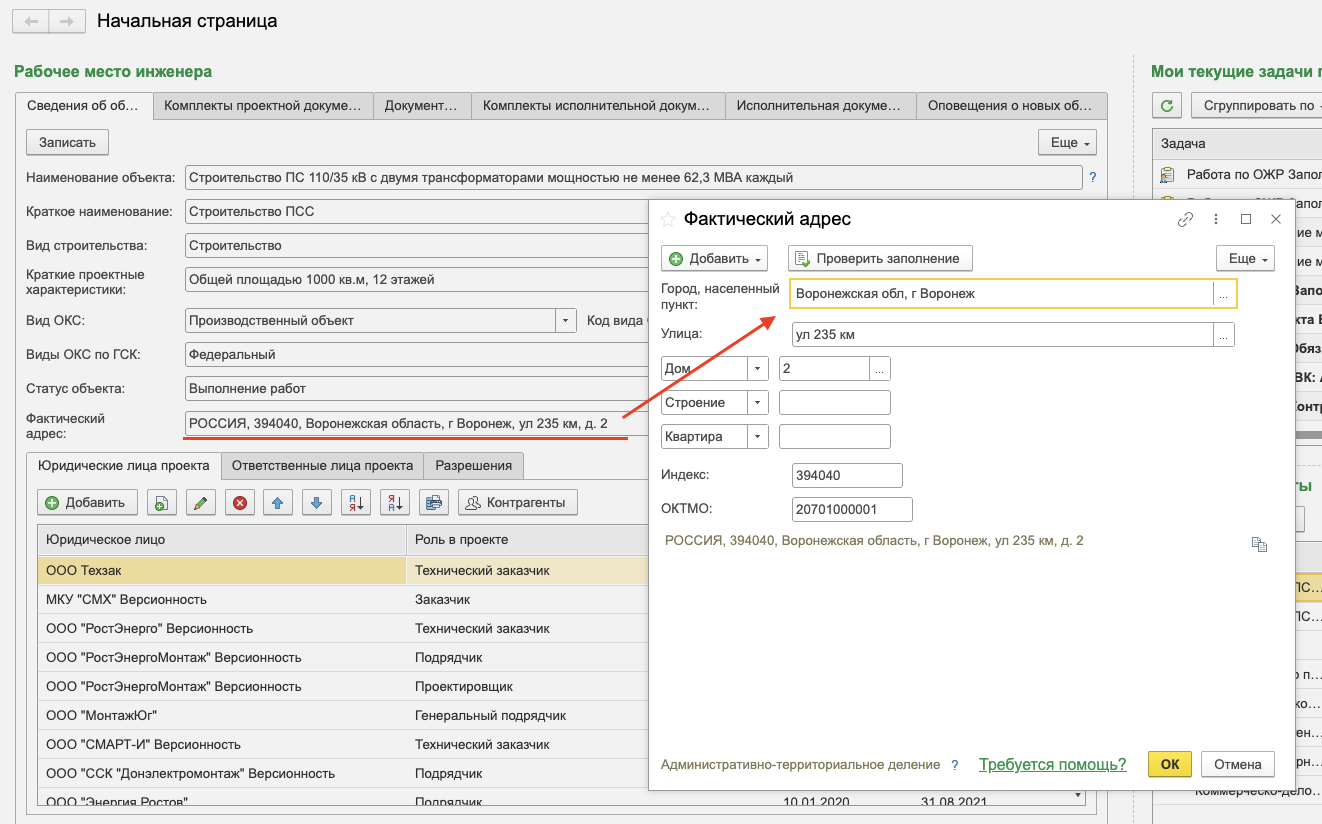
Task: Move row down with blue arrow
Action: tap(317, 502)
